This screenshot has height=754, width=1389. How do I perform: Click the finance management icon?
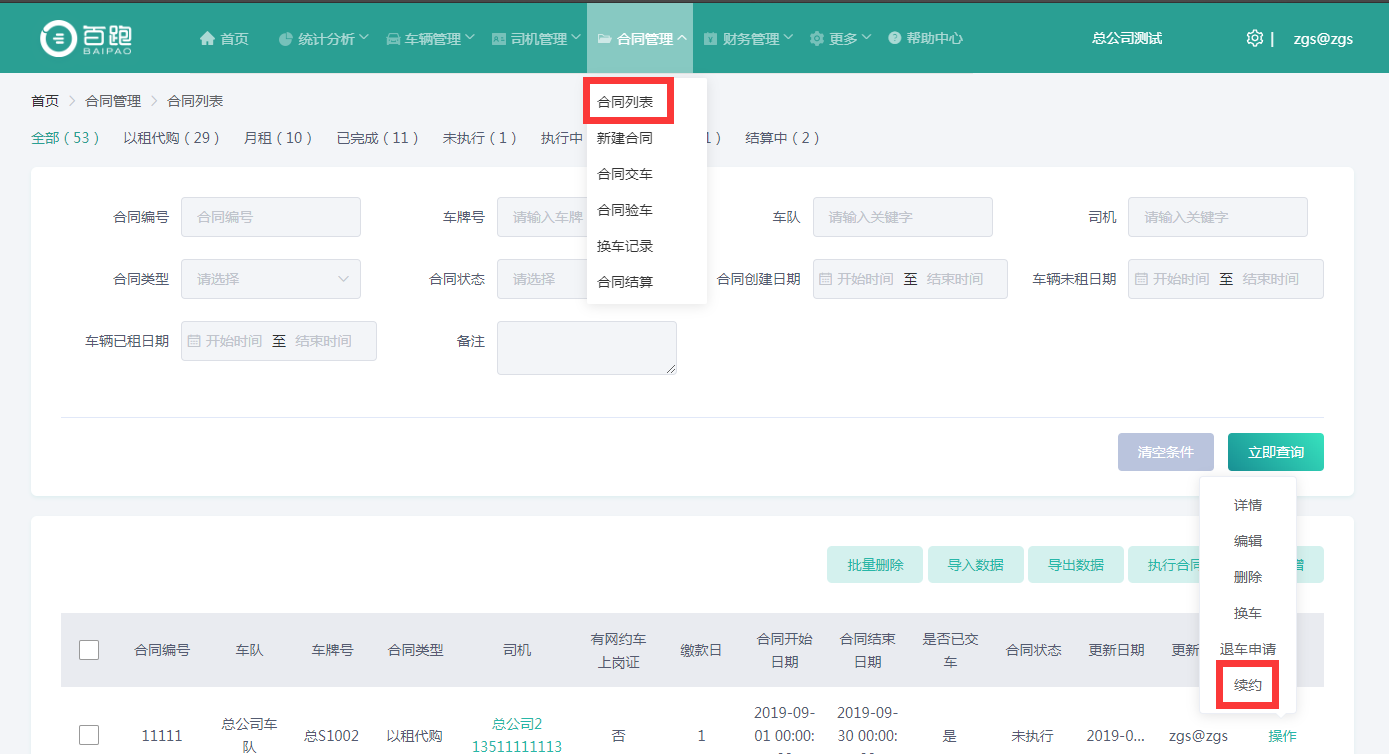tap(710, 39)
